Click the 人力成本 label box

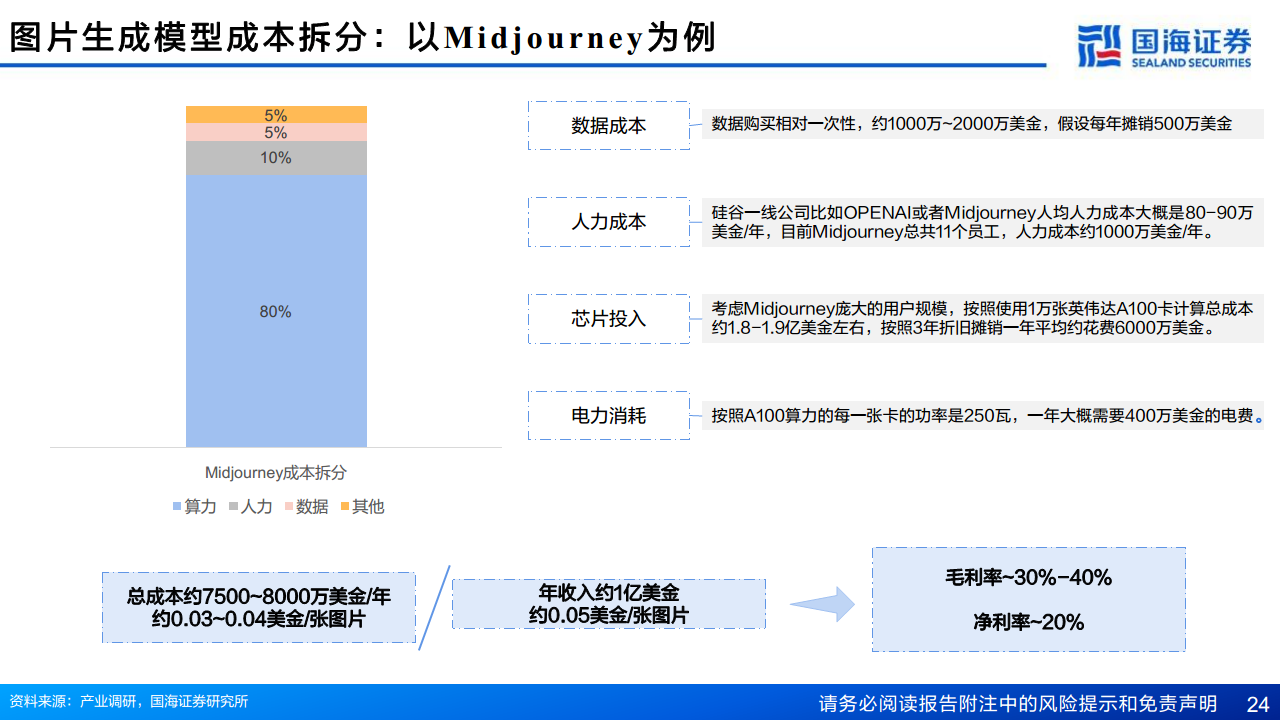(609, 222)
